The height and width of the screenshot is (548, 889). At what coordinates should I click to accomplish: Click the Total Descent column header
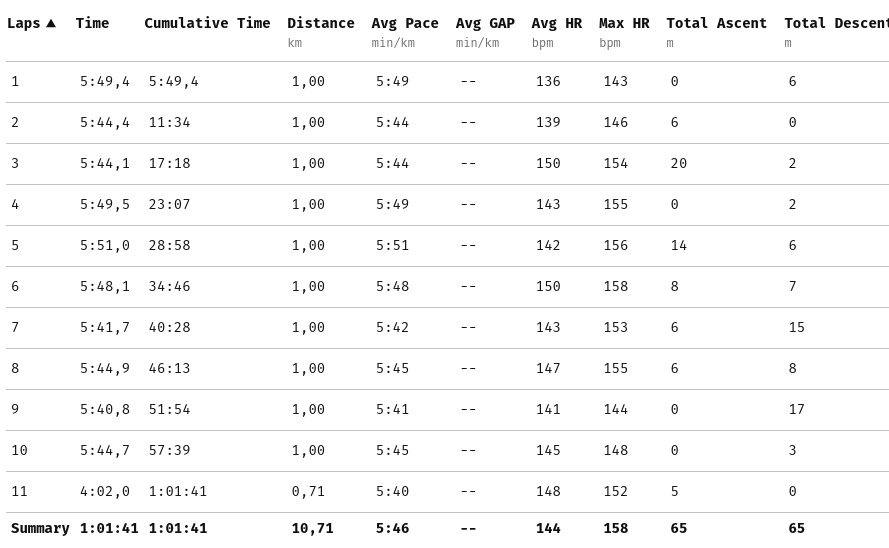tap(836, 23)
